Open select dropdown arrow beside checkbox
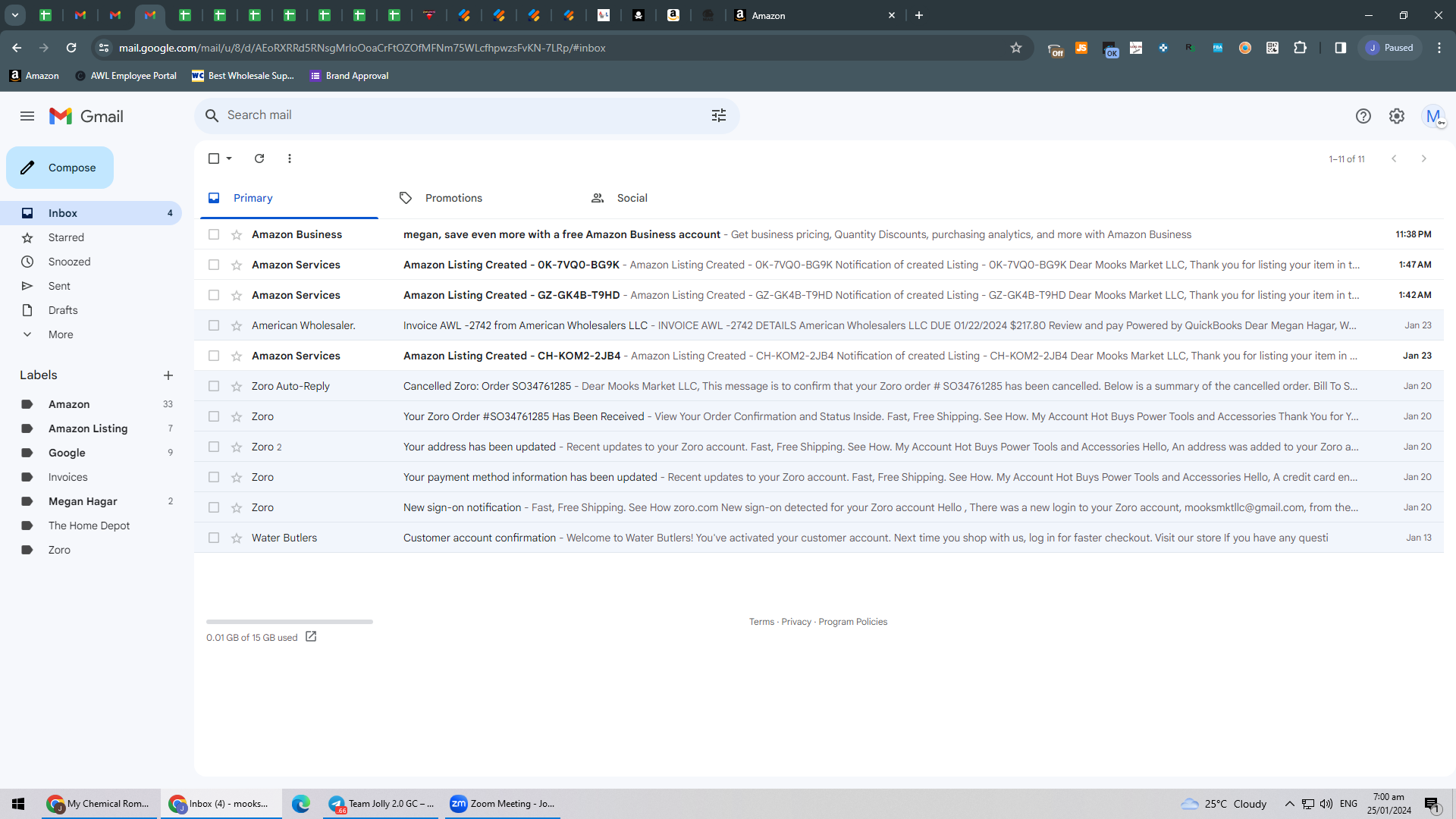 coord(229,158)
